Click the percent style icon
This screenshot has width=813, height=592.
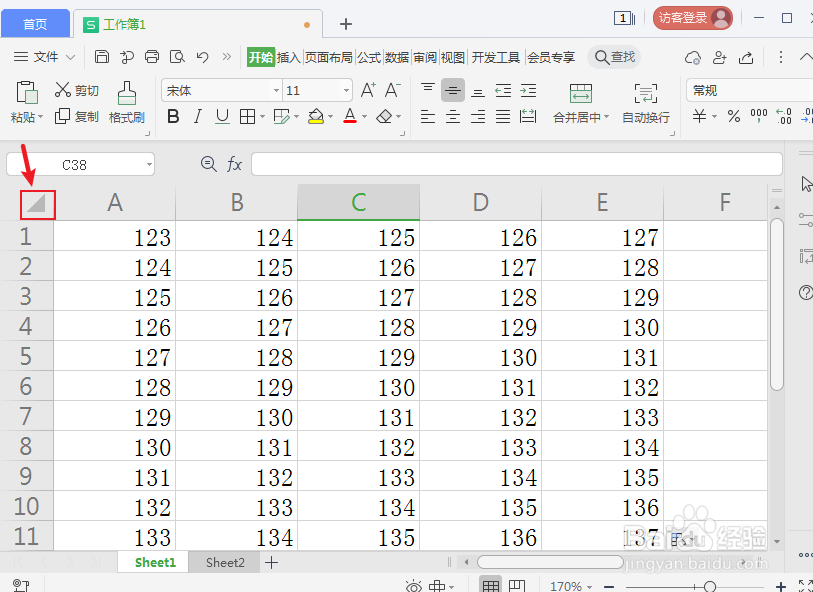pyautogui.click(x=733, y=116)
